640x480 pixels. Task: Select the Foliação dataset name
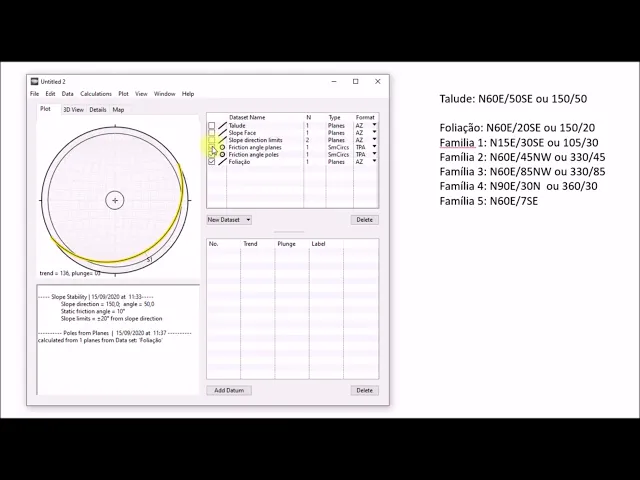coord(239,162)
